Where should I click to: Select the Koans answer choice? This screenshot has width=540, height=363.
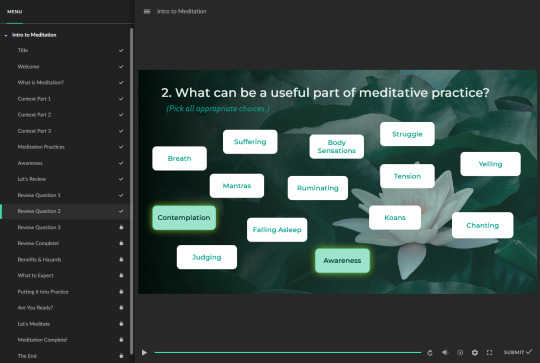395,218
